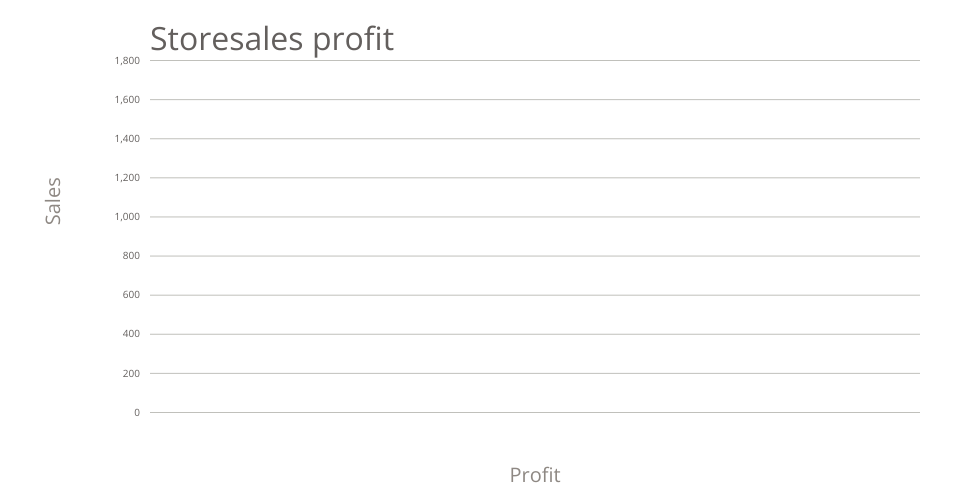The width and height of the screenshot is (960, 500).
Task: Click the 200 axis tick label
Action: [132, 373]
